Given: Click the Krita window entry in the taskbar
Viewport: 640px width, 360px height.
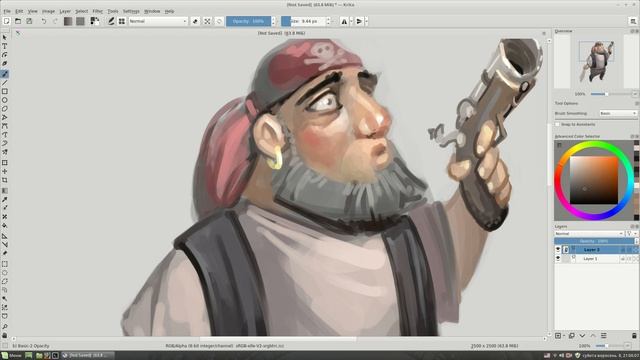Looking at the screenshot, I should coord(87,356).
